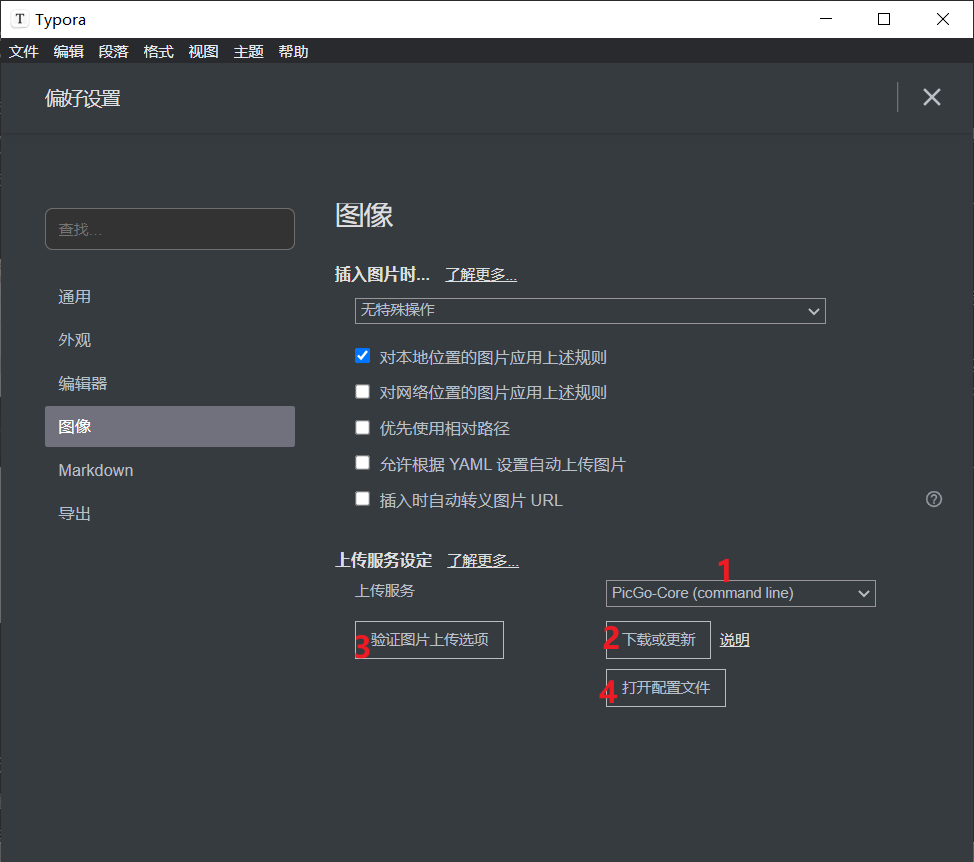The image size is (974, 862).
Task: Open 了解更多 link beside 上传服务设定
Action: 483,561
